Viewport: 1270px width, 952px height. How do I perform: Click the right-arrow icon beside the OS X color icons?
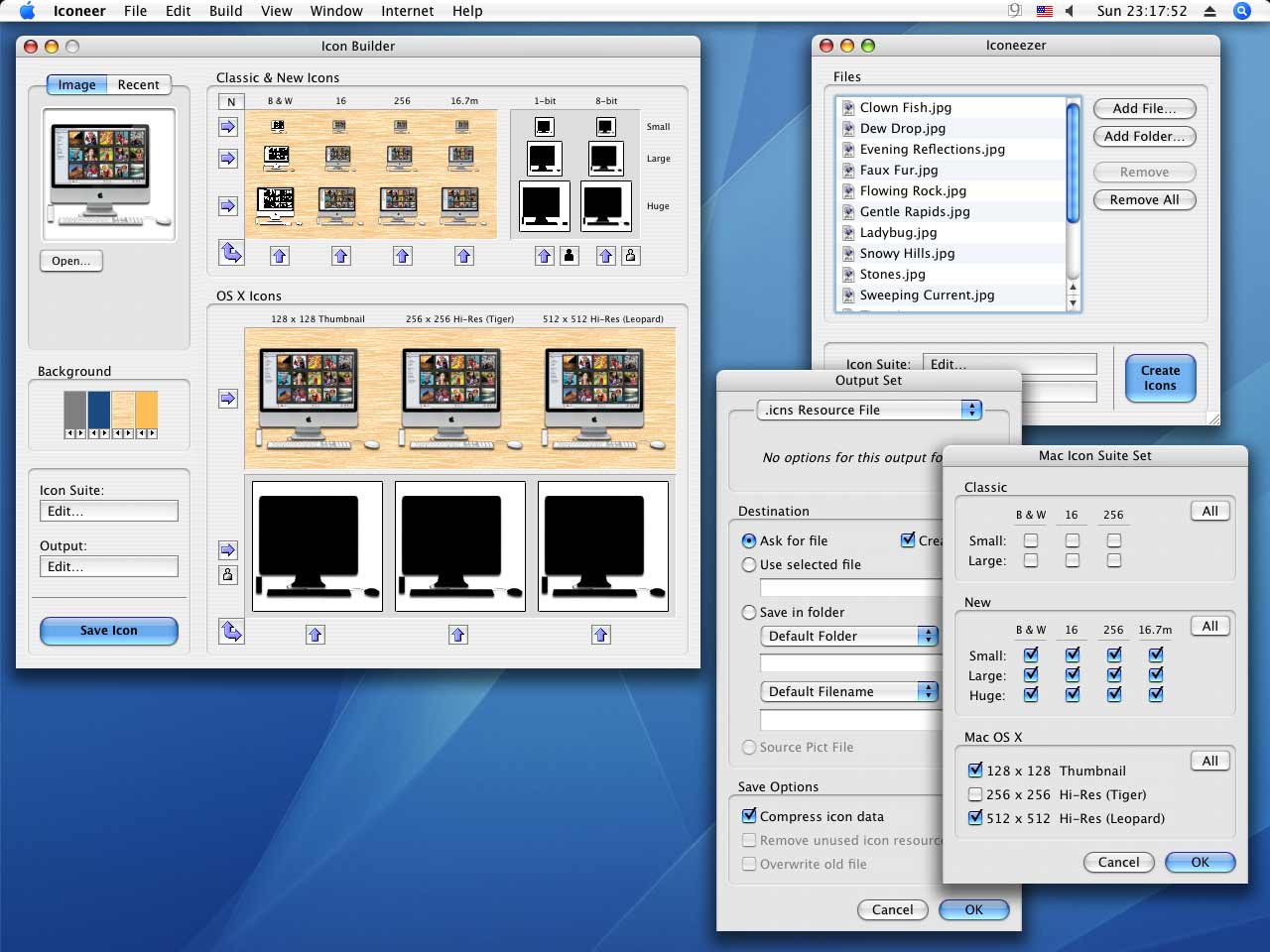pos(228,399)
